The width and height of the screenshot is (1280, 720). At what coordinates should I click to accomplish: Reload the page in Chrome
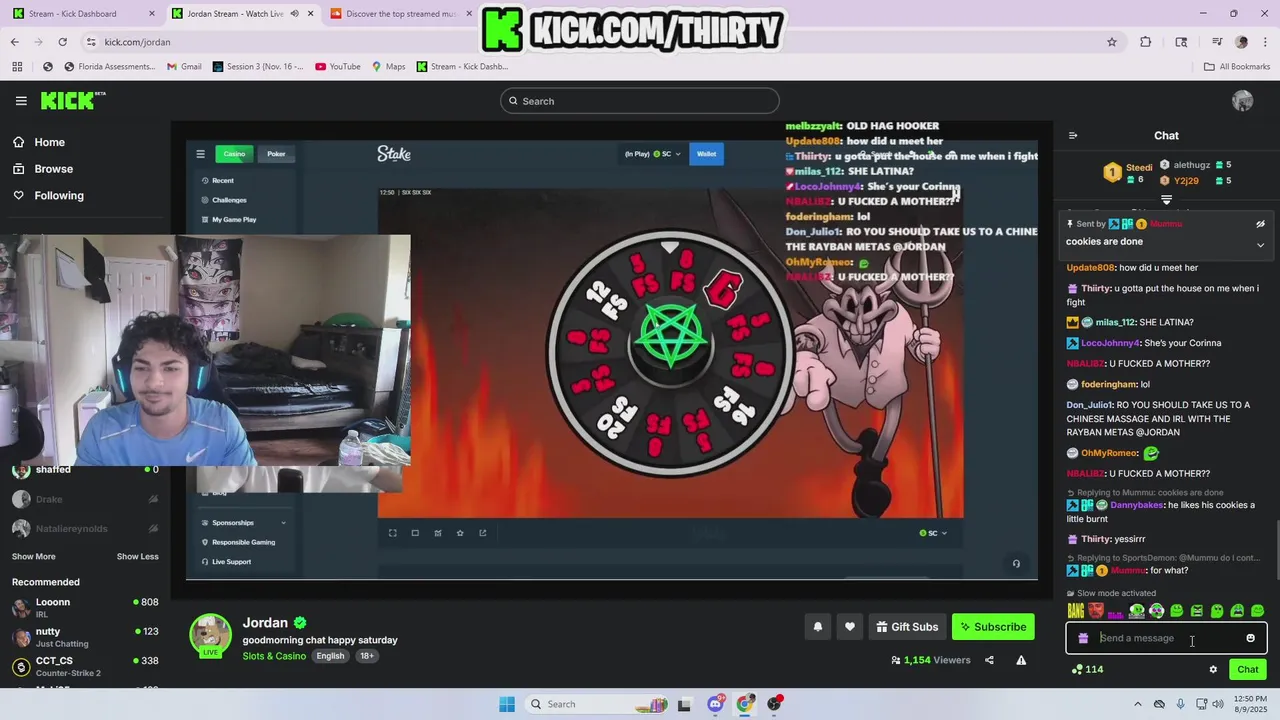(62, 42)
